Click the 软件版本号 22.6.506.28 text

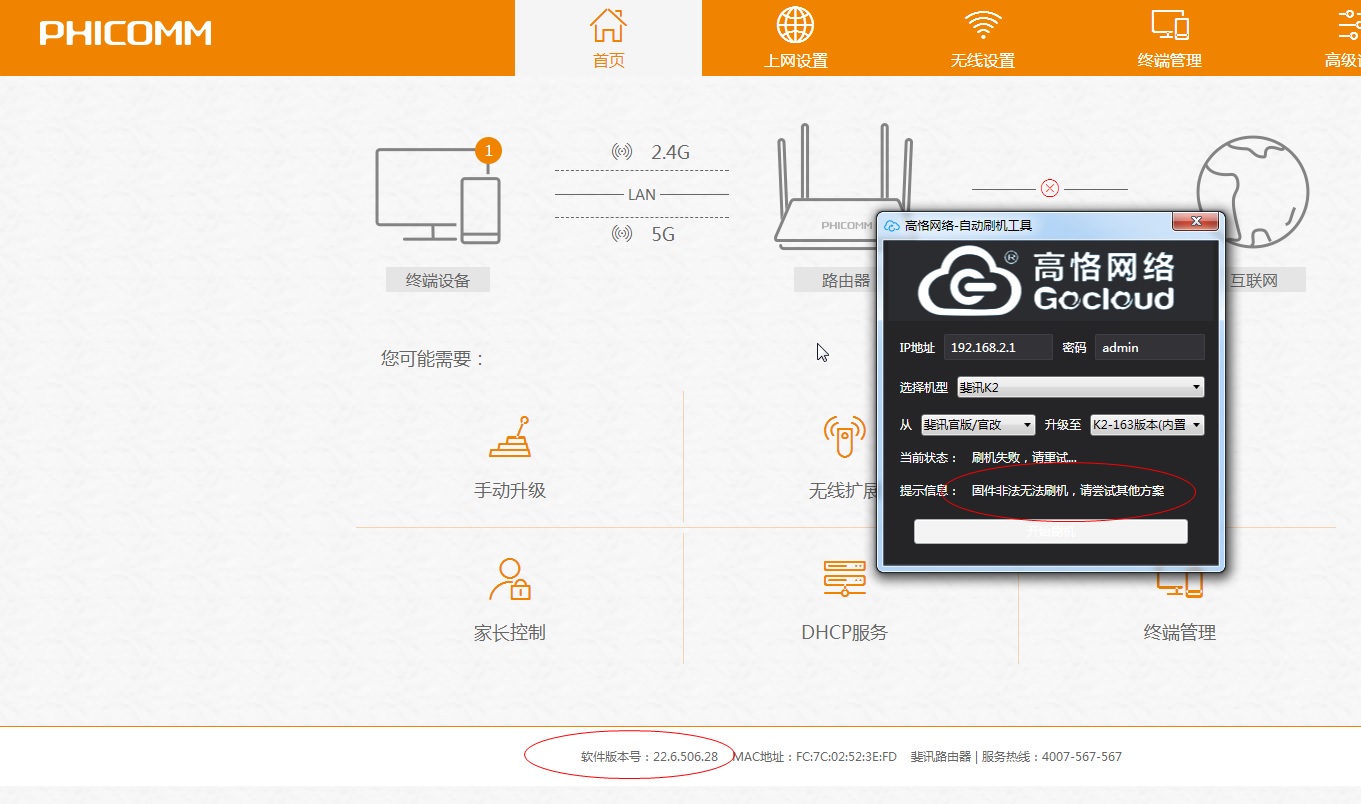tap(649, 757)
